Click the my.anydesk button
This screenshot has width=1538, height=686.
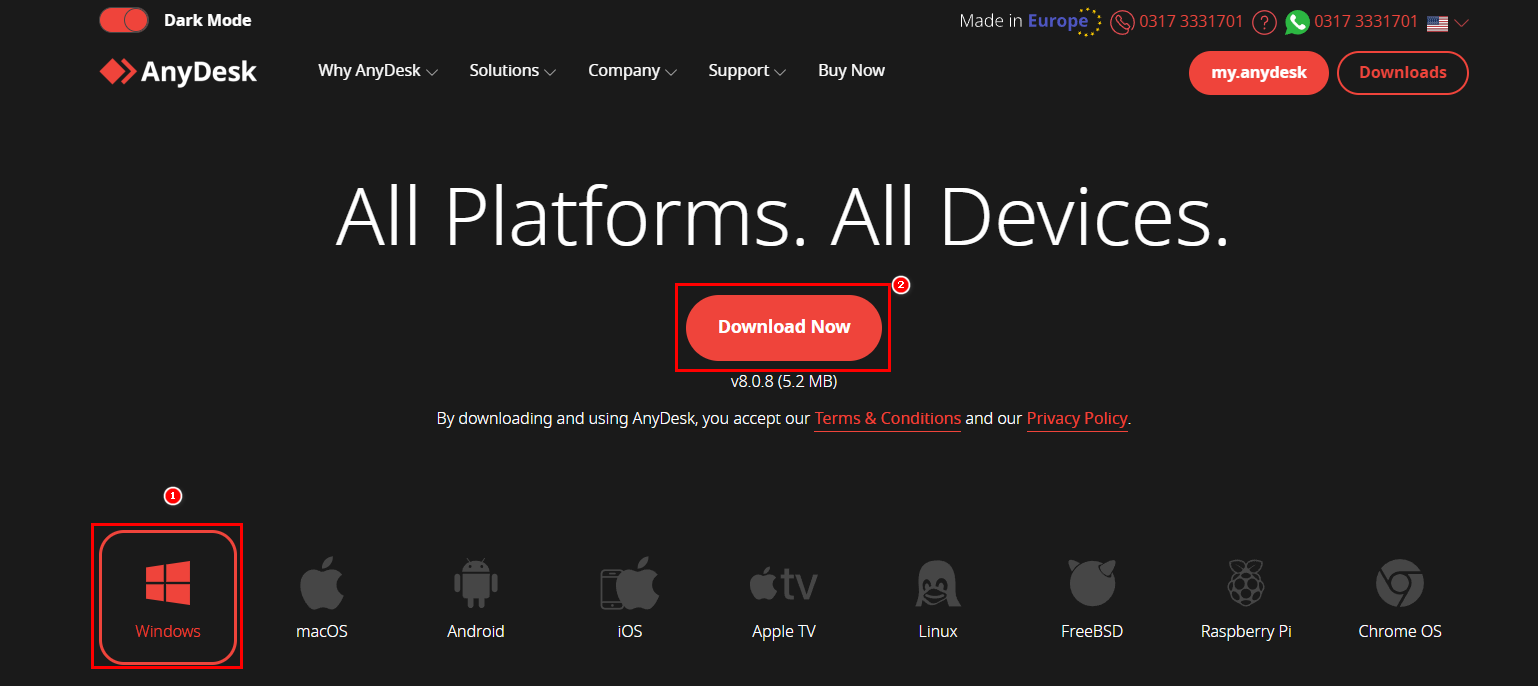point(1259,73)
